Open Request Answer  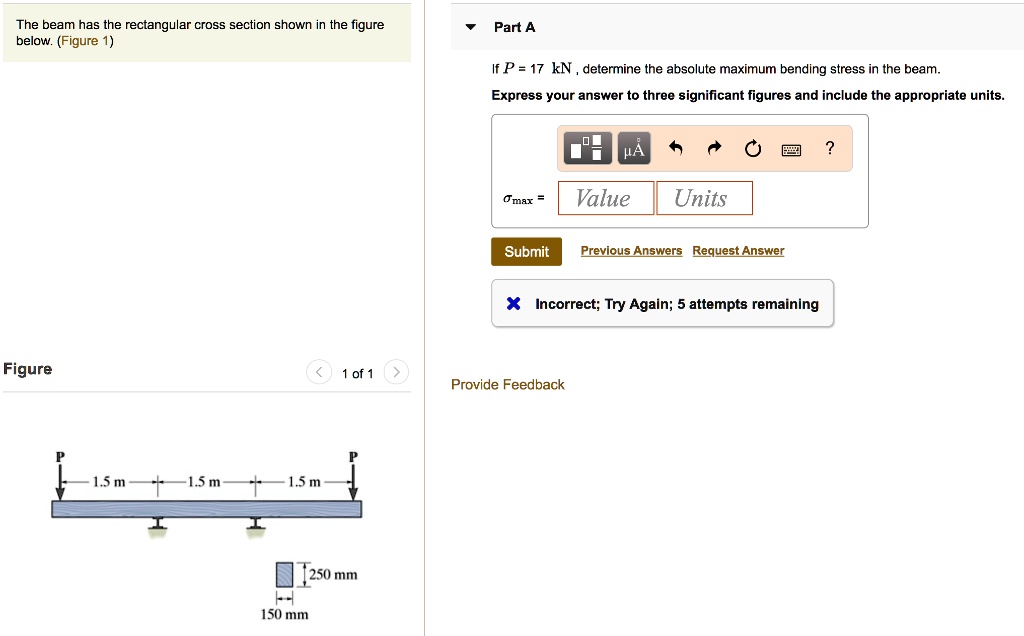(x=738, y=250)
